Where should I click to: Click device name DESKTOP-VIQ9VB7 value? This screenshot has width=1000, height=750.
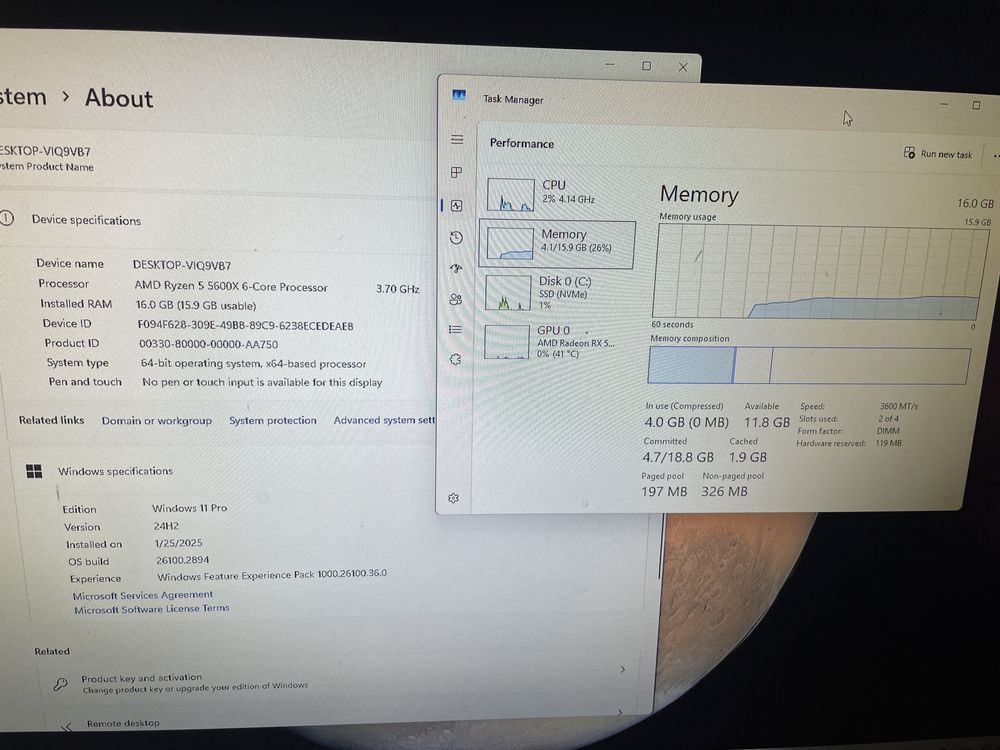click(182, 265)
